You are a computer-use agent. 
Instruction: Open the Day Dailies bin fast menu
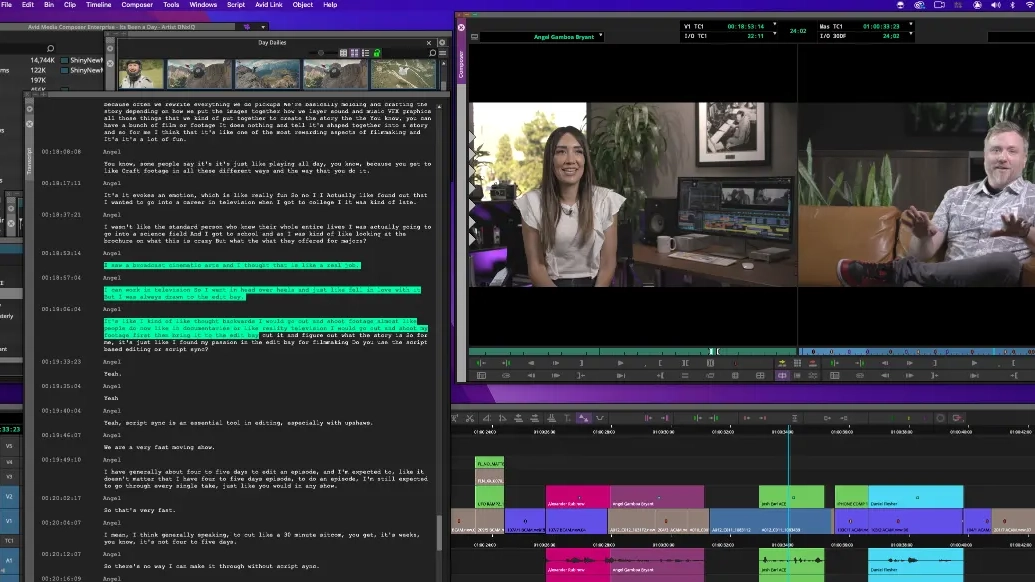(440, 52)
